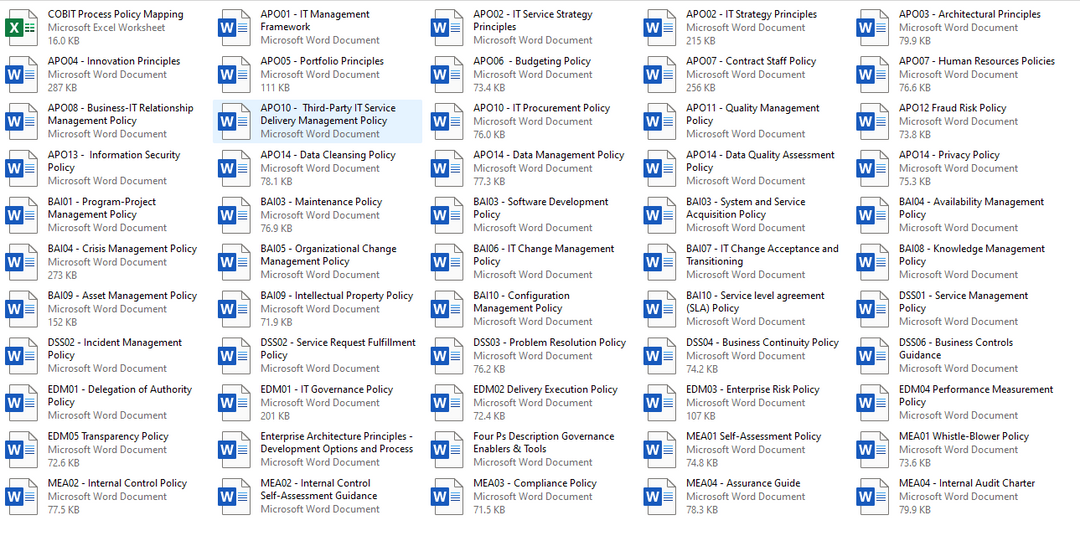
Task: Select the APO13 Information Security Policy document
Action: [x=113, y=161]
